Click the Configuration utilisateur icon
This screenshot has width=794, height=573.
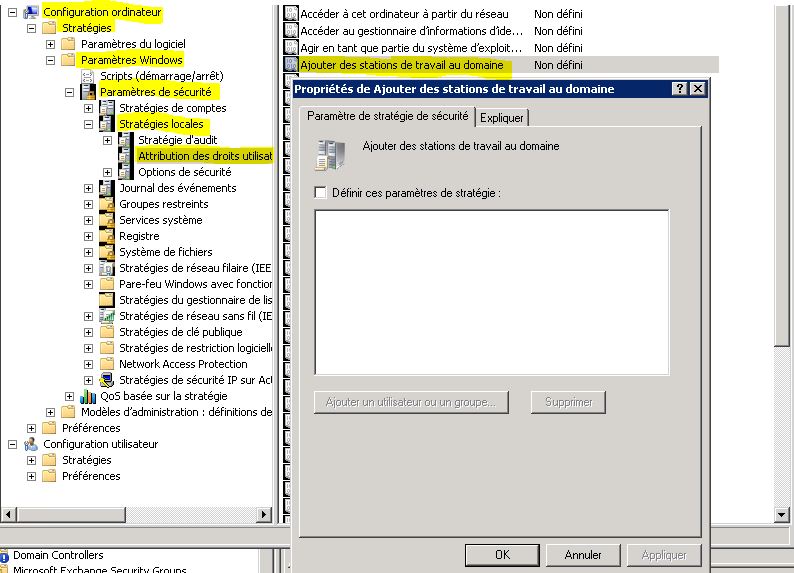[x=31, y=444]
